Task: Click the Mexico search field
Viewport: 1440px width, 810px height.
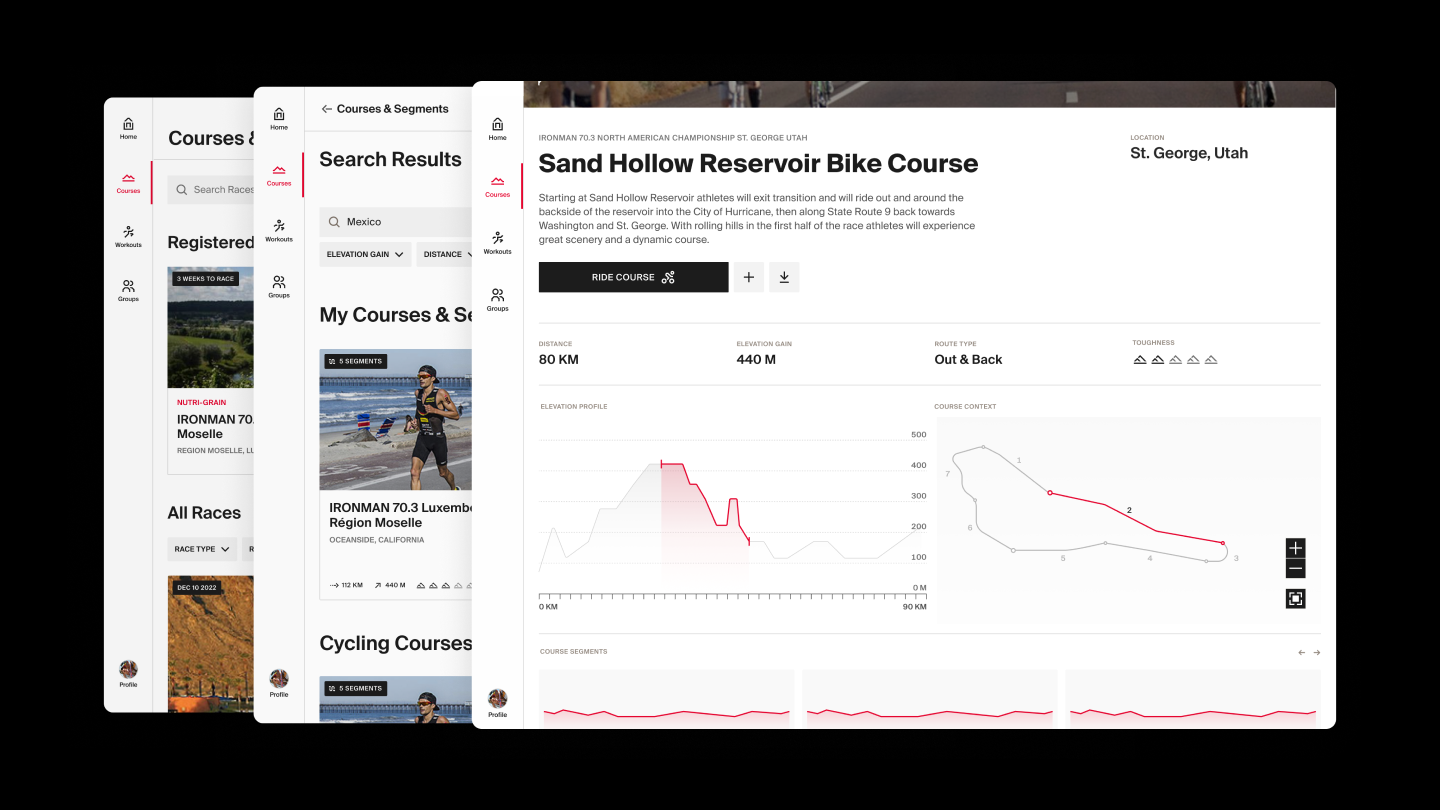Action: (396, 222)
